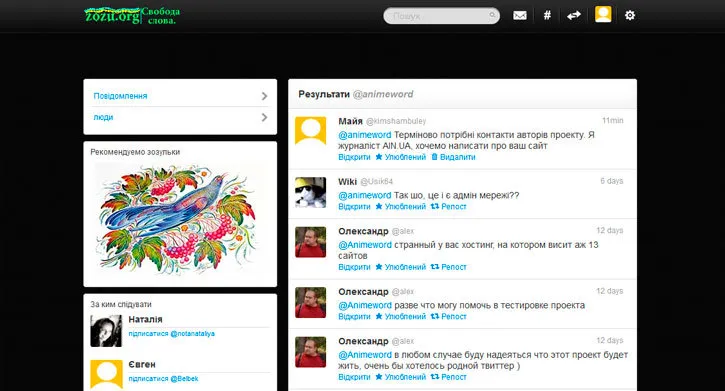Click the Рекомендуємо зозульки label
This screenshot has width=725, height=391.
(135, 152)
